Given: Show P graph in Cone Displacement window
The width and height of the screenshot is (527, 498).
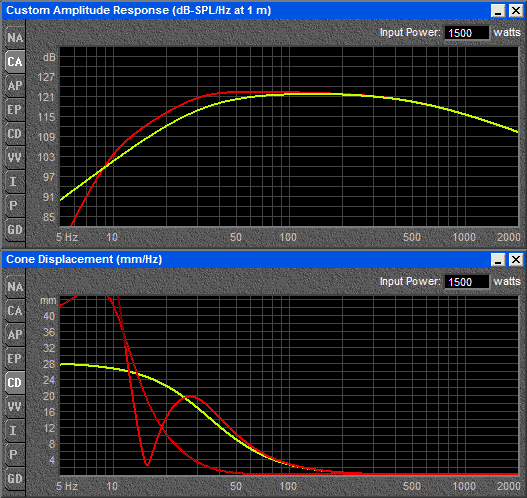Looking at the screenshot, I should 15,454.
